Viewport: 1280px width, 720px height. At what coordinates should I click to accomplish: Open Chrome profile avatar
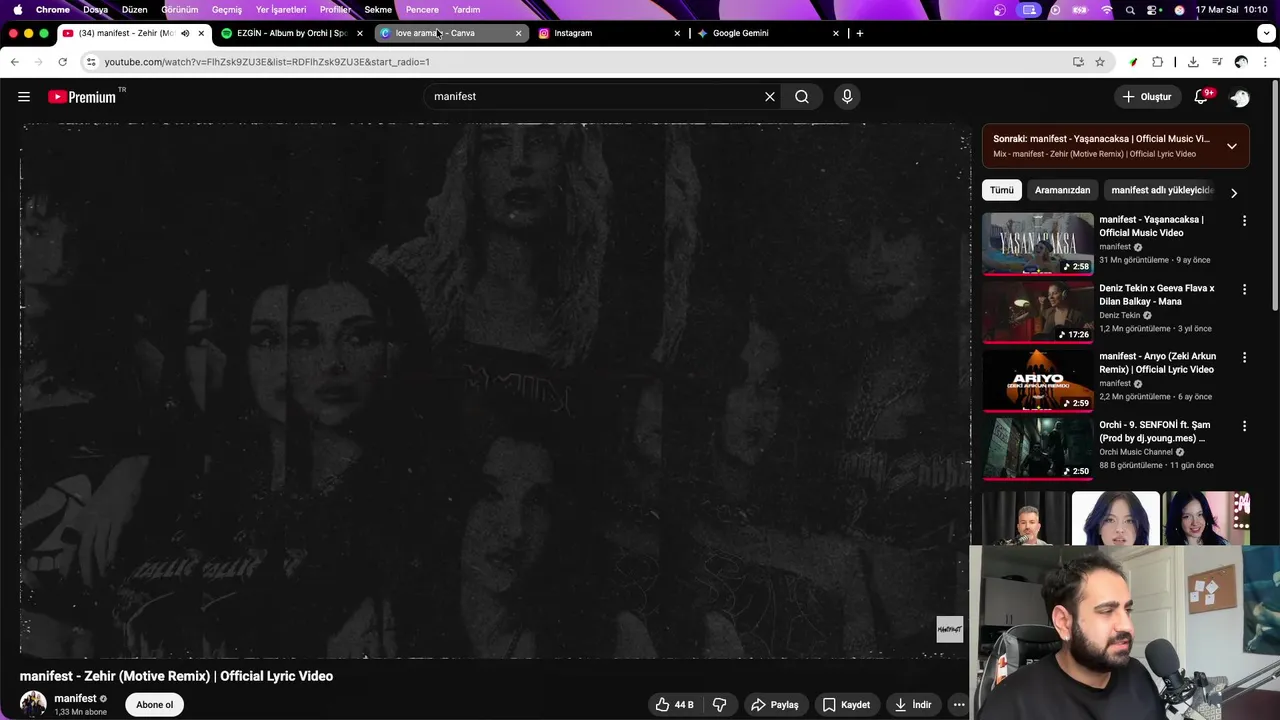tap(1241, 62)
